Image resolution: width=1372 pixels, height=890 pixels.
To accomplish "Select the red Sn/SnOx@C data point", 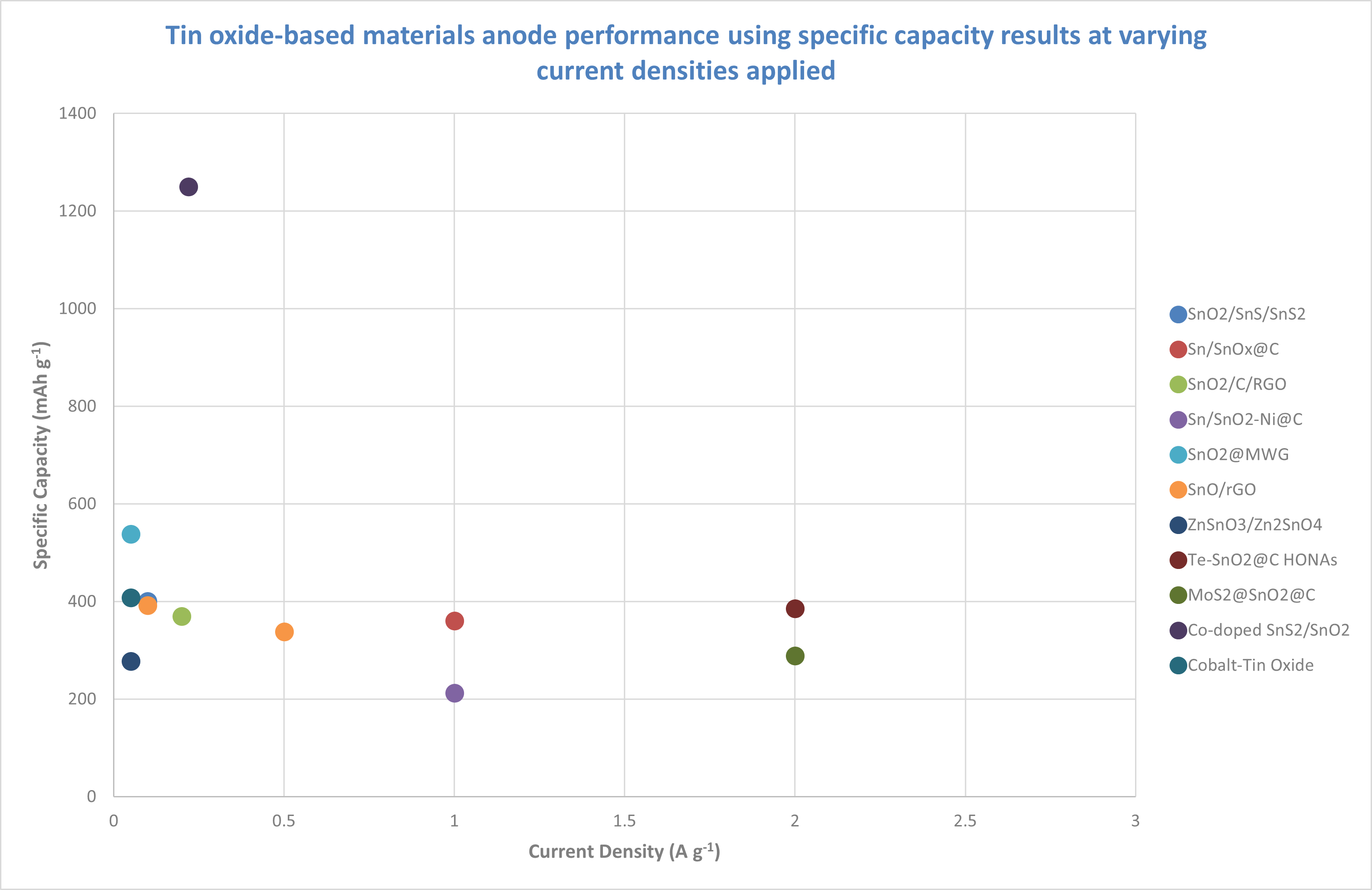I will tap(454, 621).
